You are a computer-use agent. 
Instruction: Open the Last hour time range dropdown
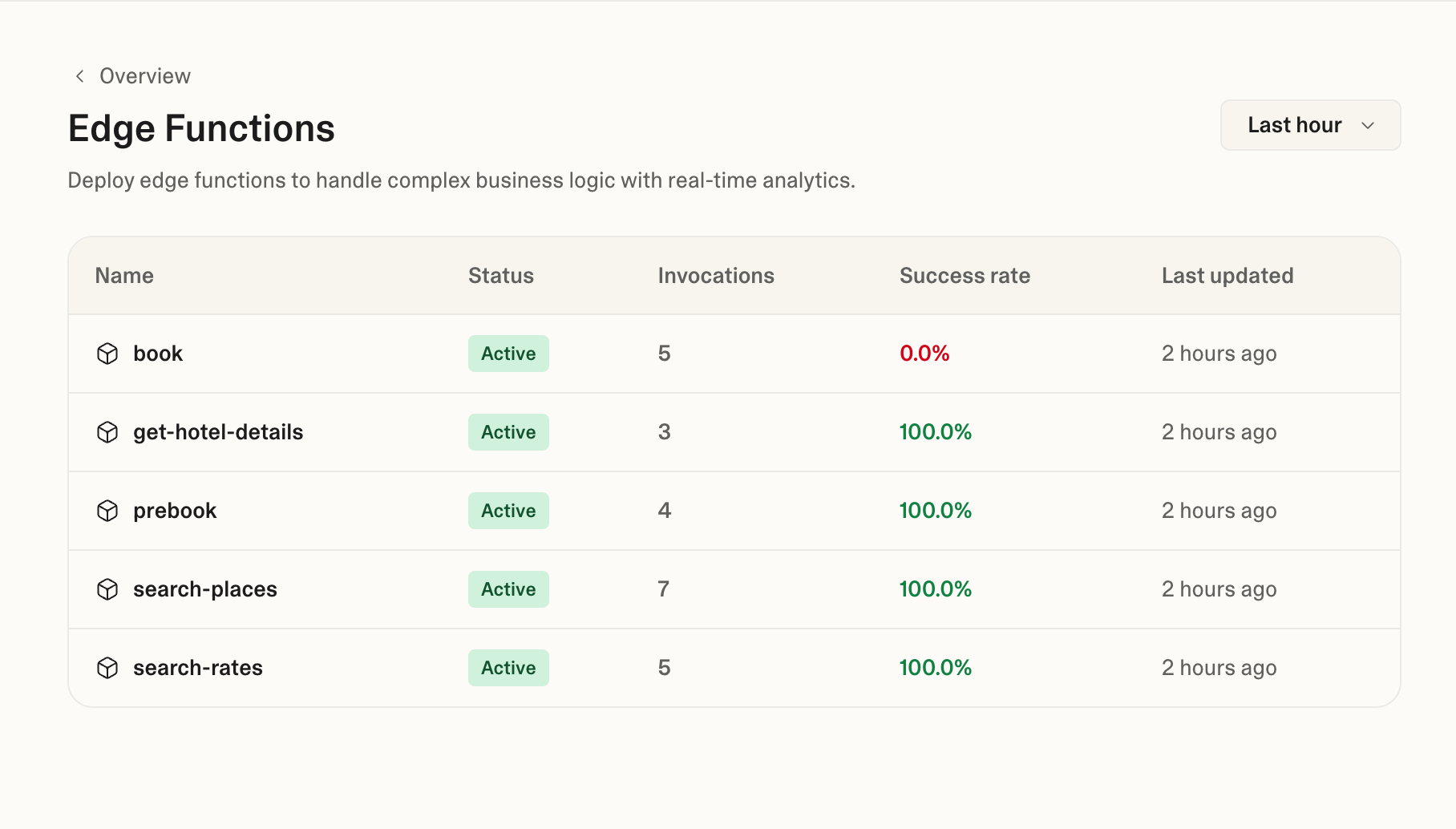(1310, 125)
